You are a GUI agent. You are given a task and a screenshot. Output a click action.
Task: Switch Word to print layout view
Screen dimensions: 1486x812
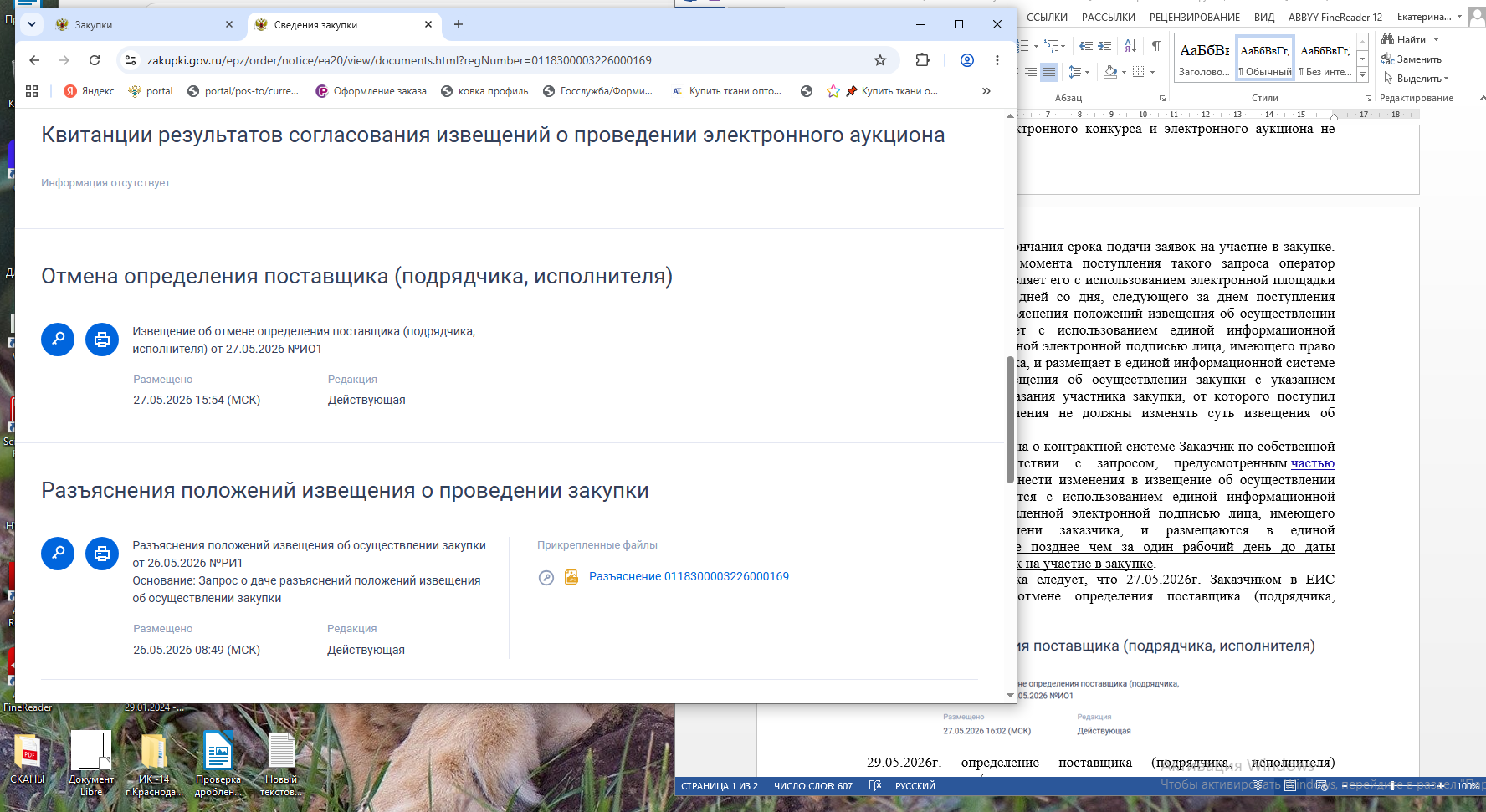click(x=1290, y=786)
